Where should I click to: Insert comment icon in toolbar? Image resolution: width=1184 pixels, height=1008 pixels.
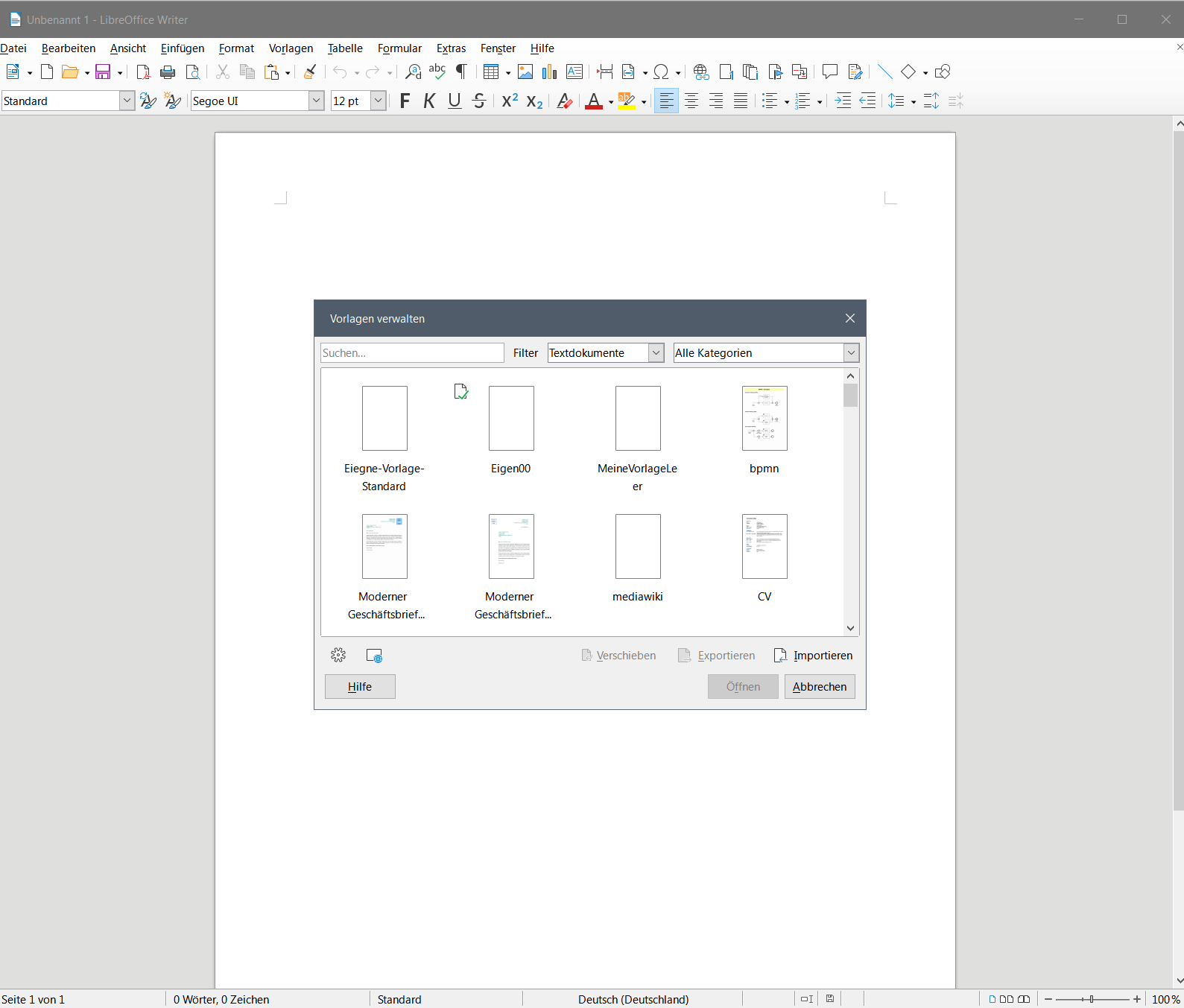830,72
